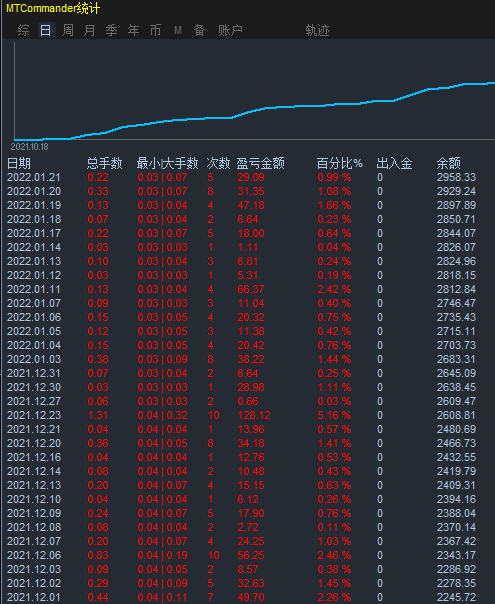Click profit 28.98 on 2021.12.30
This screenshot has height=604, width=495.
[251, 388]
